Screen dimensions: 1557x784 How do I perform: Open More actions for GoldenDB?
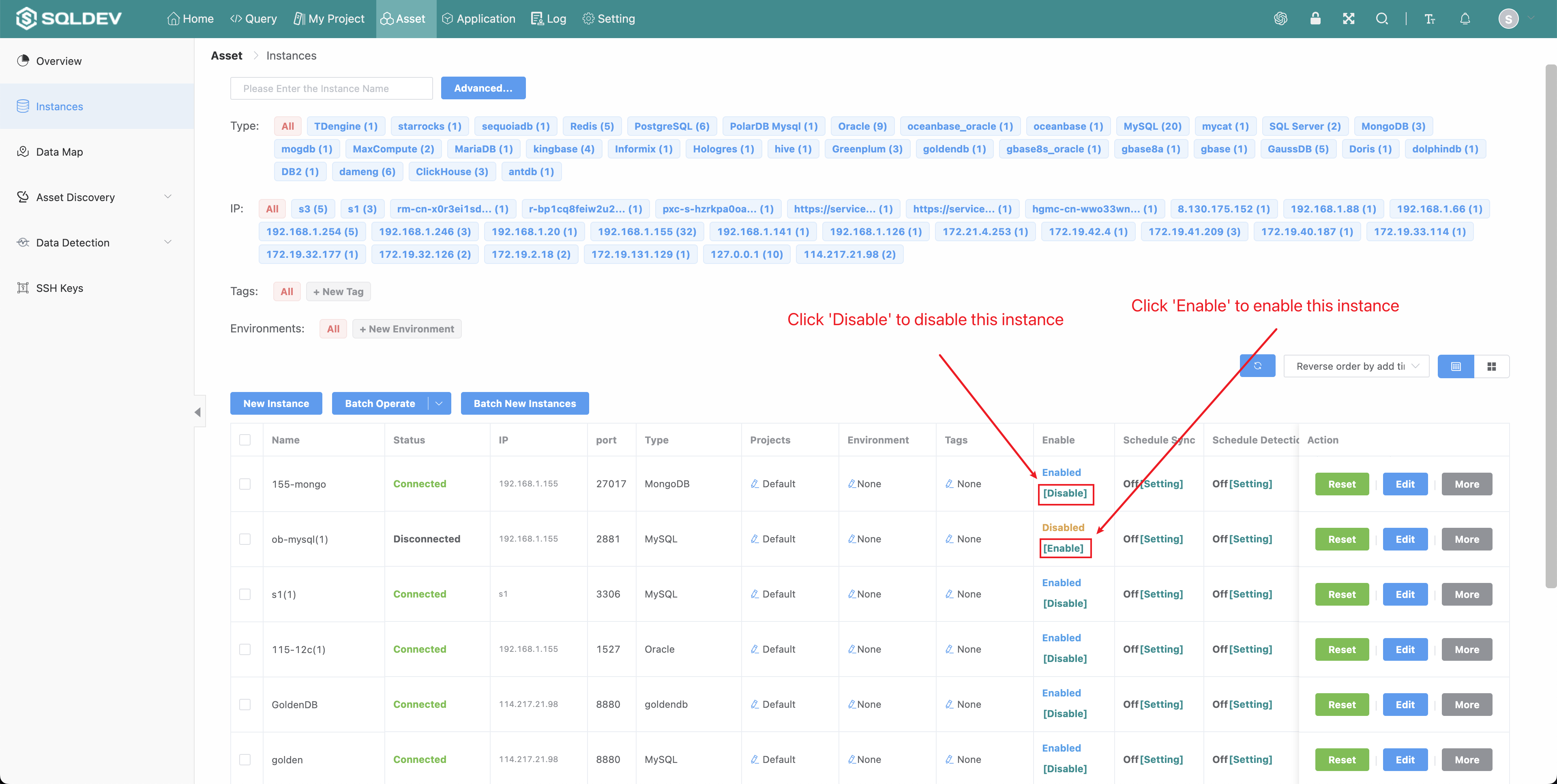(1466, 704)
